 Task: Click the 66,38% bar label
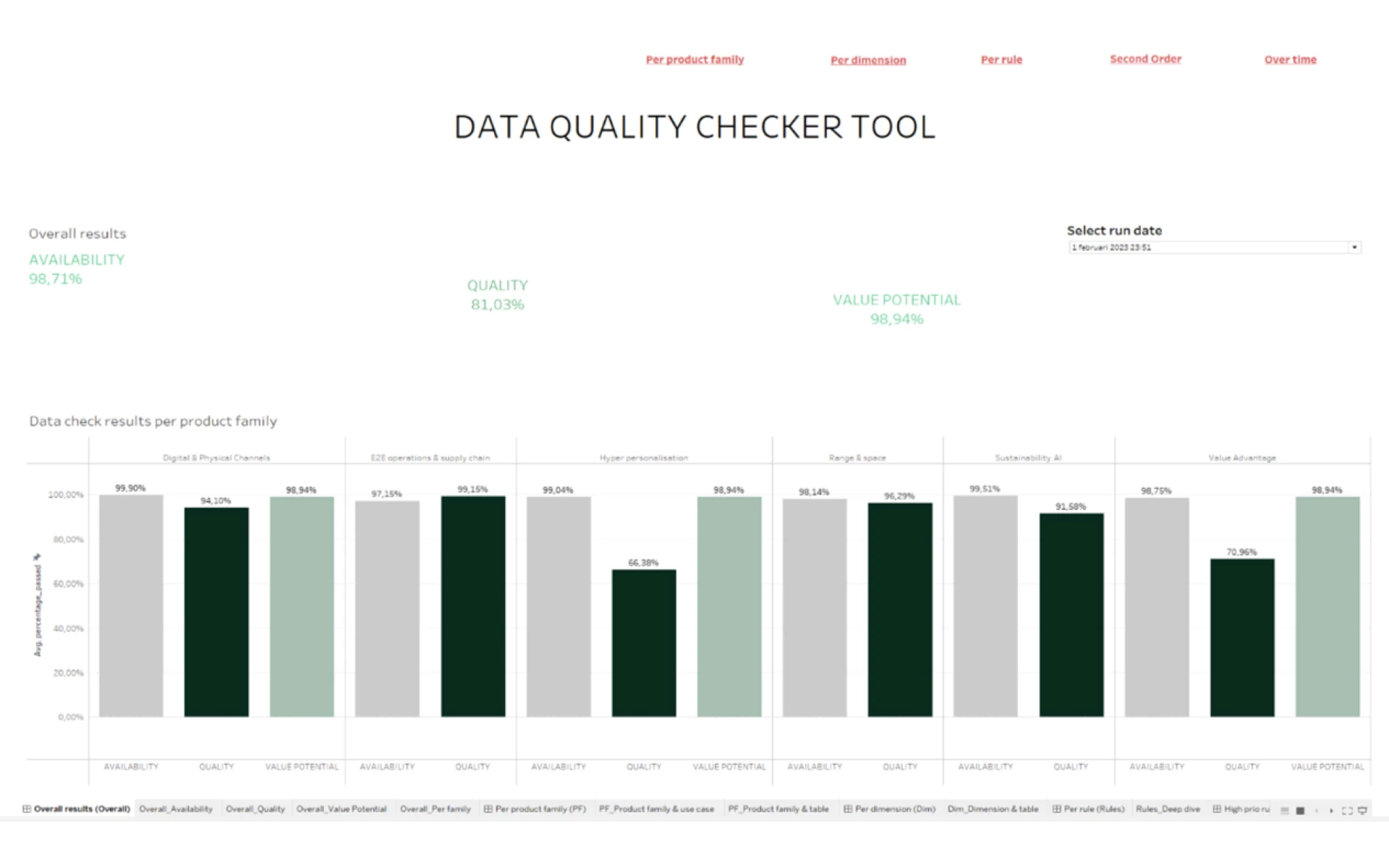point(643,563)
